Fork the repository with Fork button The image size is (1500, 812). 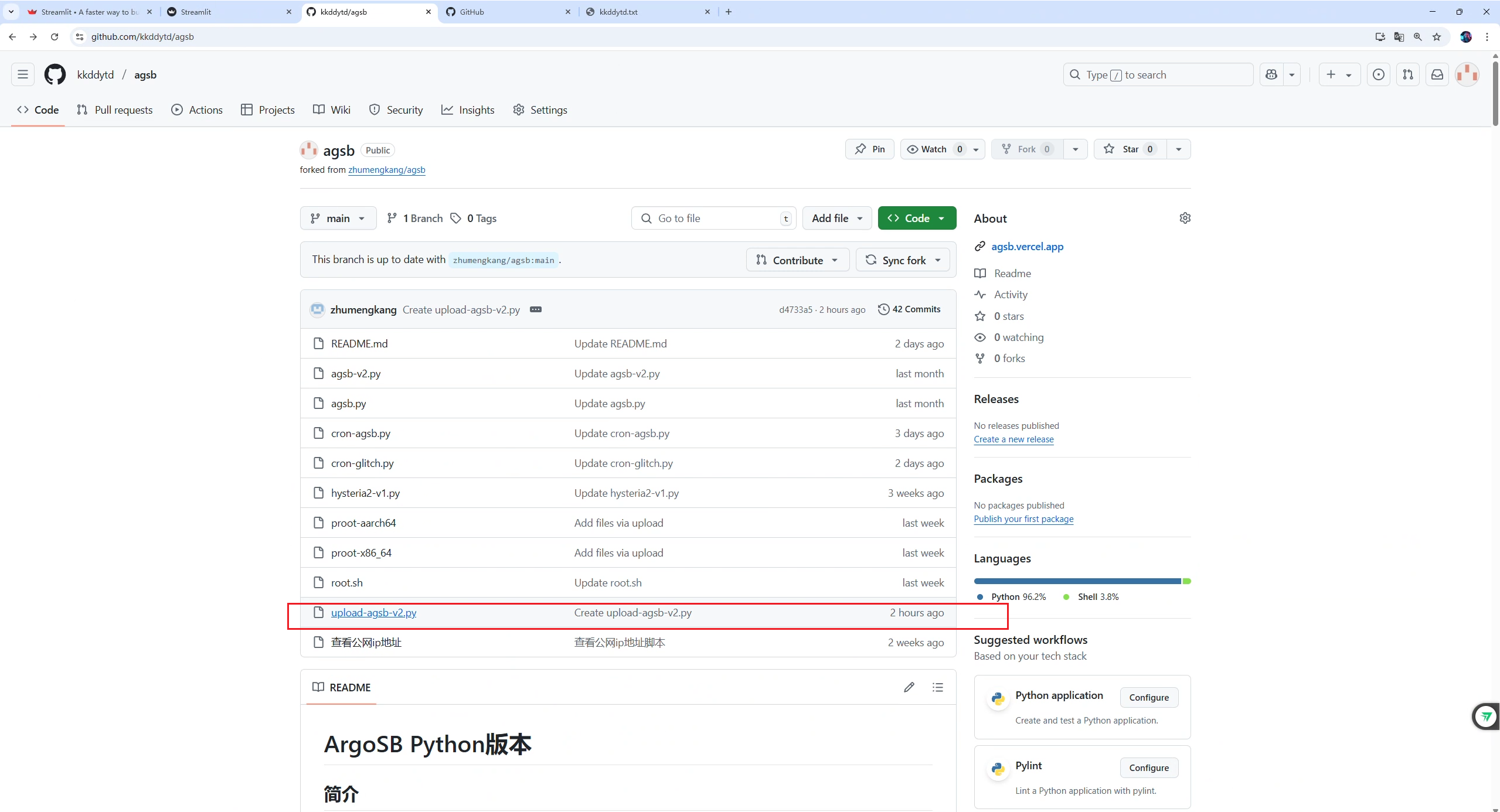click(x=1027, y=149)
